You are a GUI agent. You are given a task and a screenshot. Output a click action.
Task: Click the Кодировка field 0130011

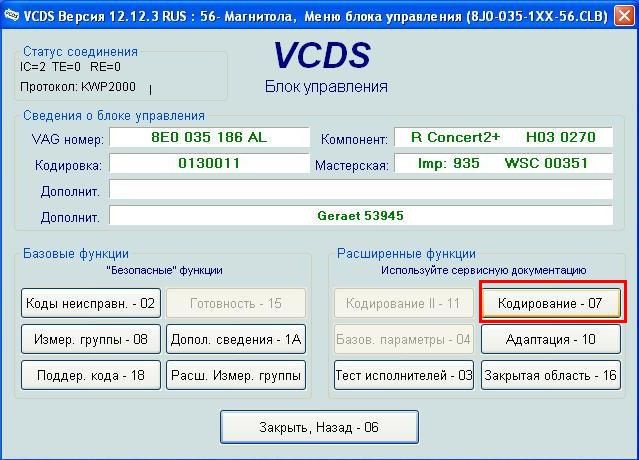[209, 163]
